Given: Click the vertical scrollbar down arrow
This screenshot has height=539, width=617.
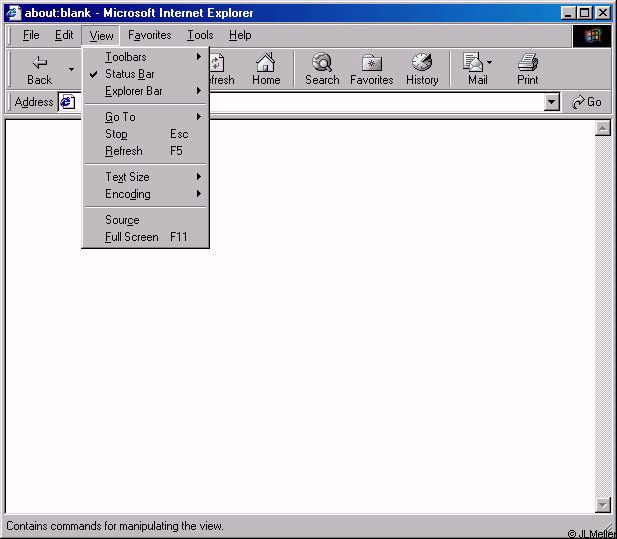Looking at the screenshot, I should click(603, 505).
